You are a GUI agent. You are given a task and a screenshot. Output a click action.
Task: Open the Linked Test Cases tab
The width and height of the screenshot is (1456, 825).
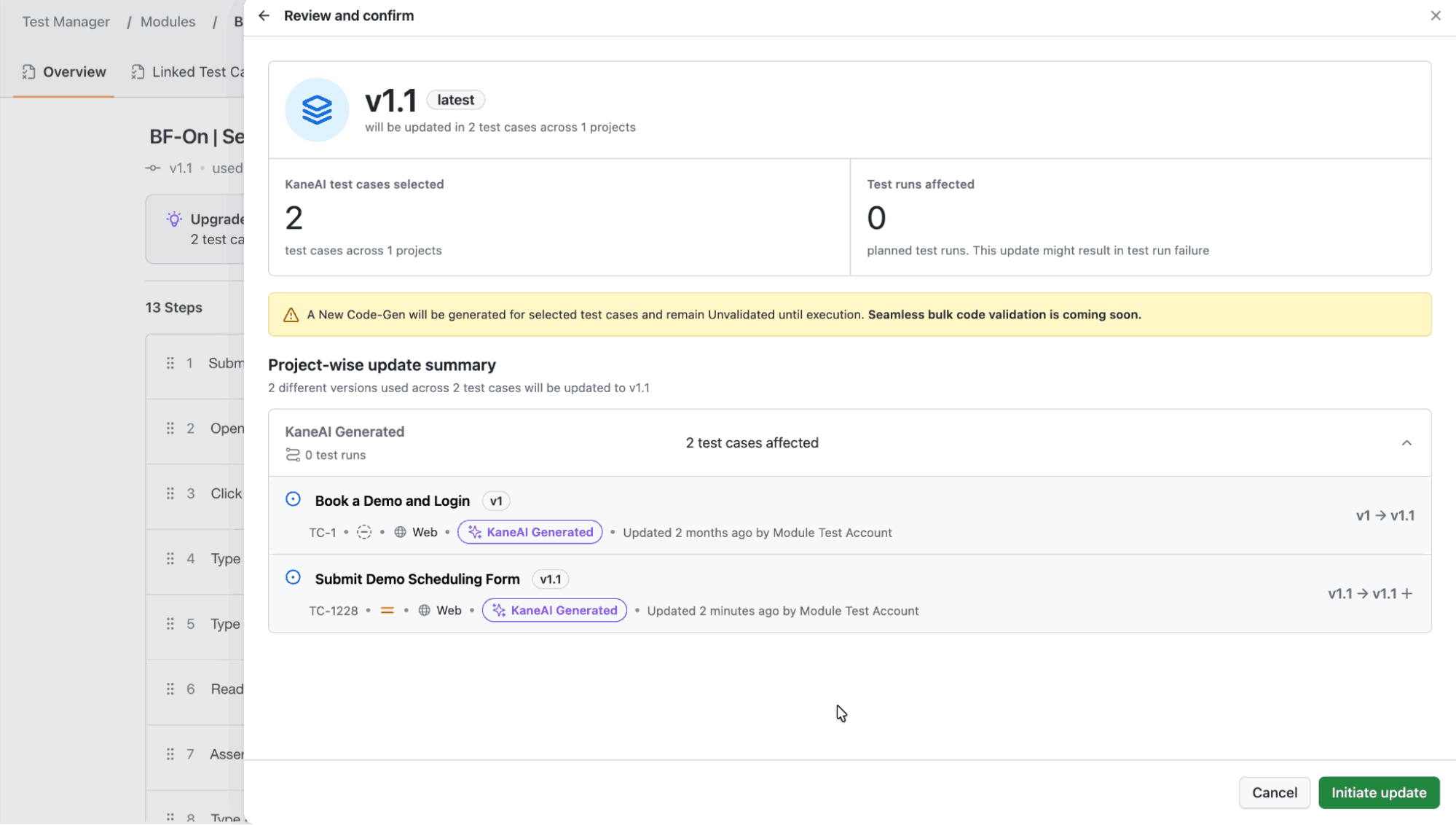(x=189, y=71)
